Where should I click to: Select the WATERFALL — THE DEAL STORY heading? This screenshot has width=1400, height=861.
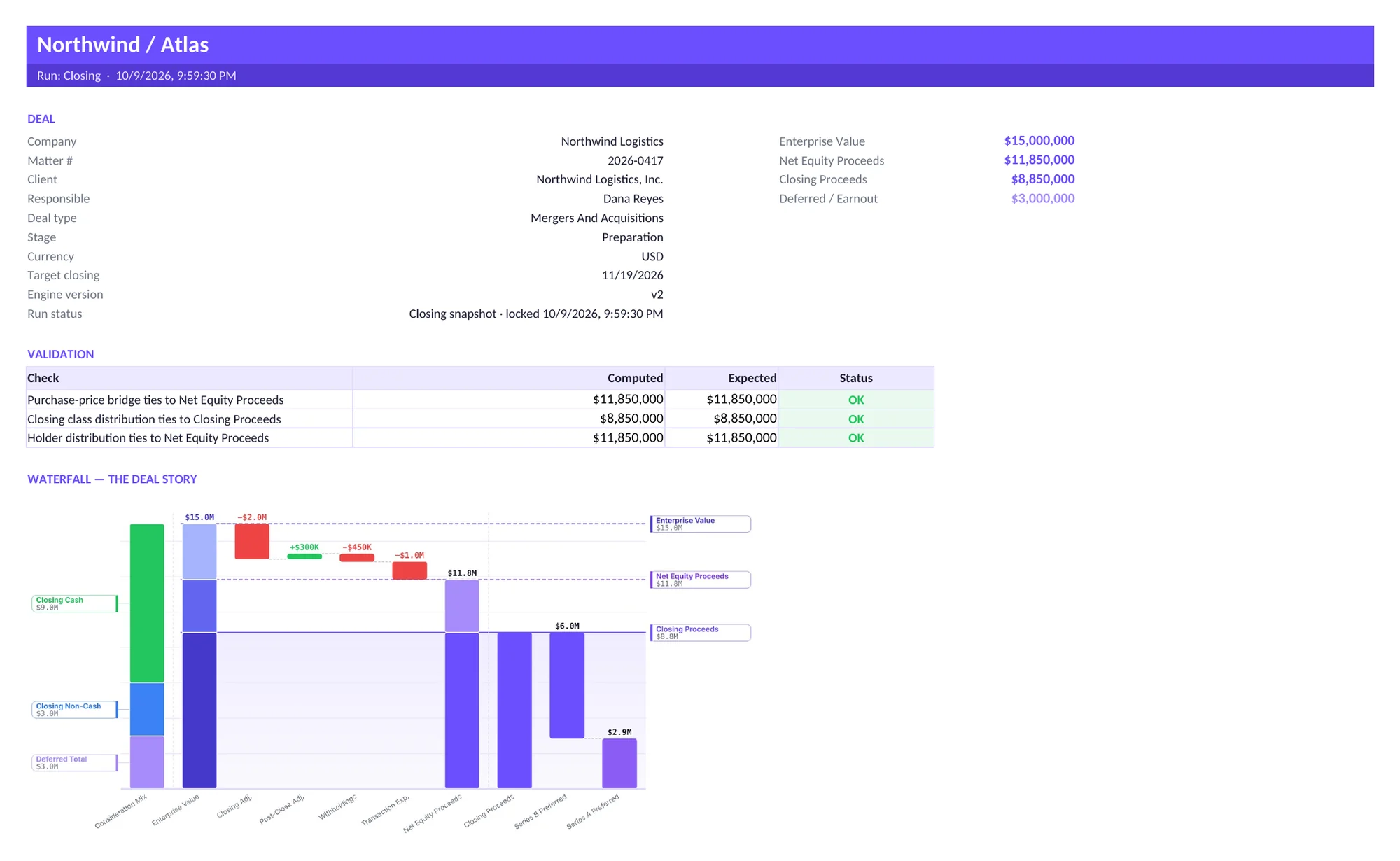pyautogui.click(x=112, y=479)
